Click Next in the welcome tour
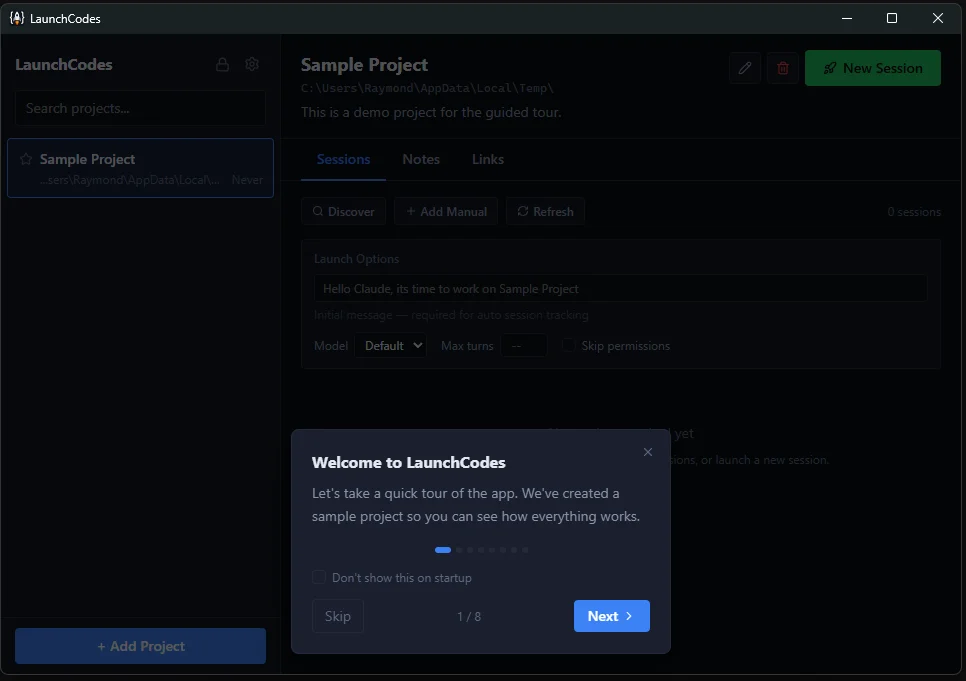This screenshot has width=966, height=681. click(x=611, y=616)
